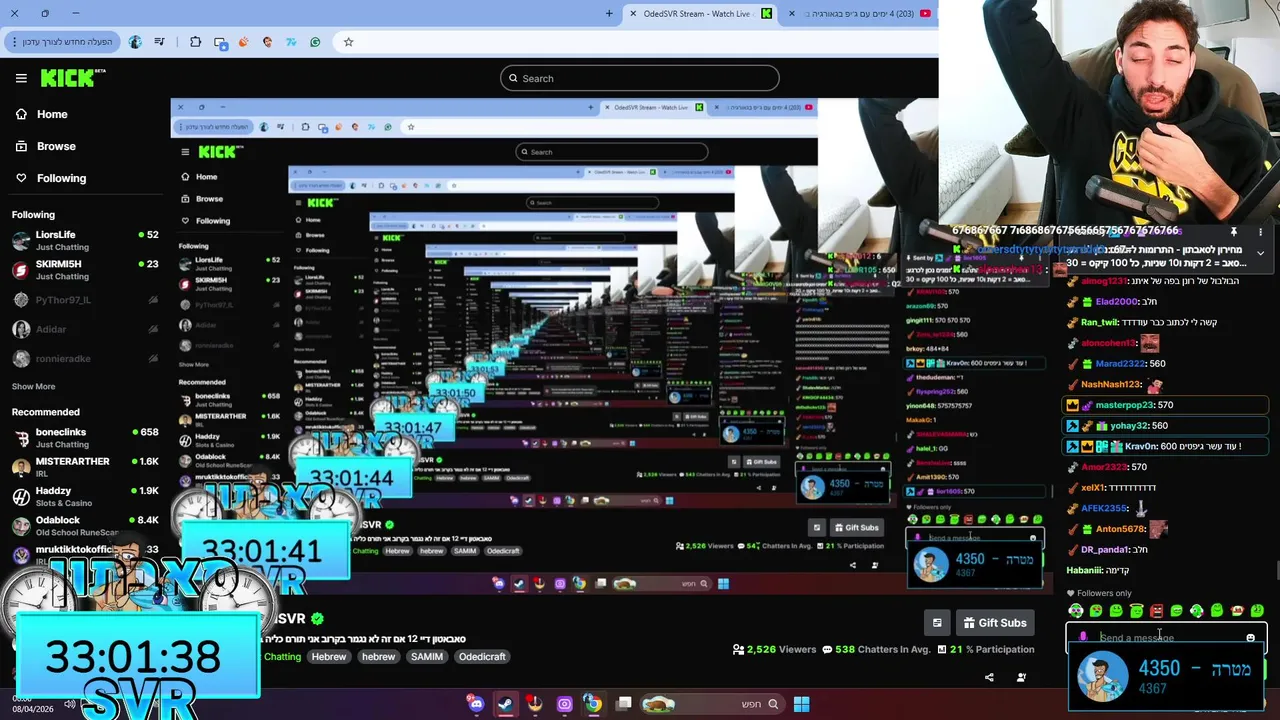Insert the first green emote in chat bar
1280x720 pixels.
click(1075, 610)
